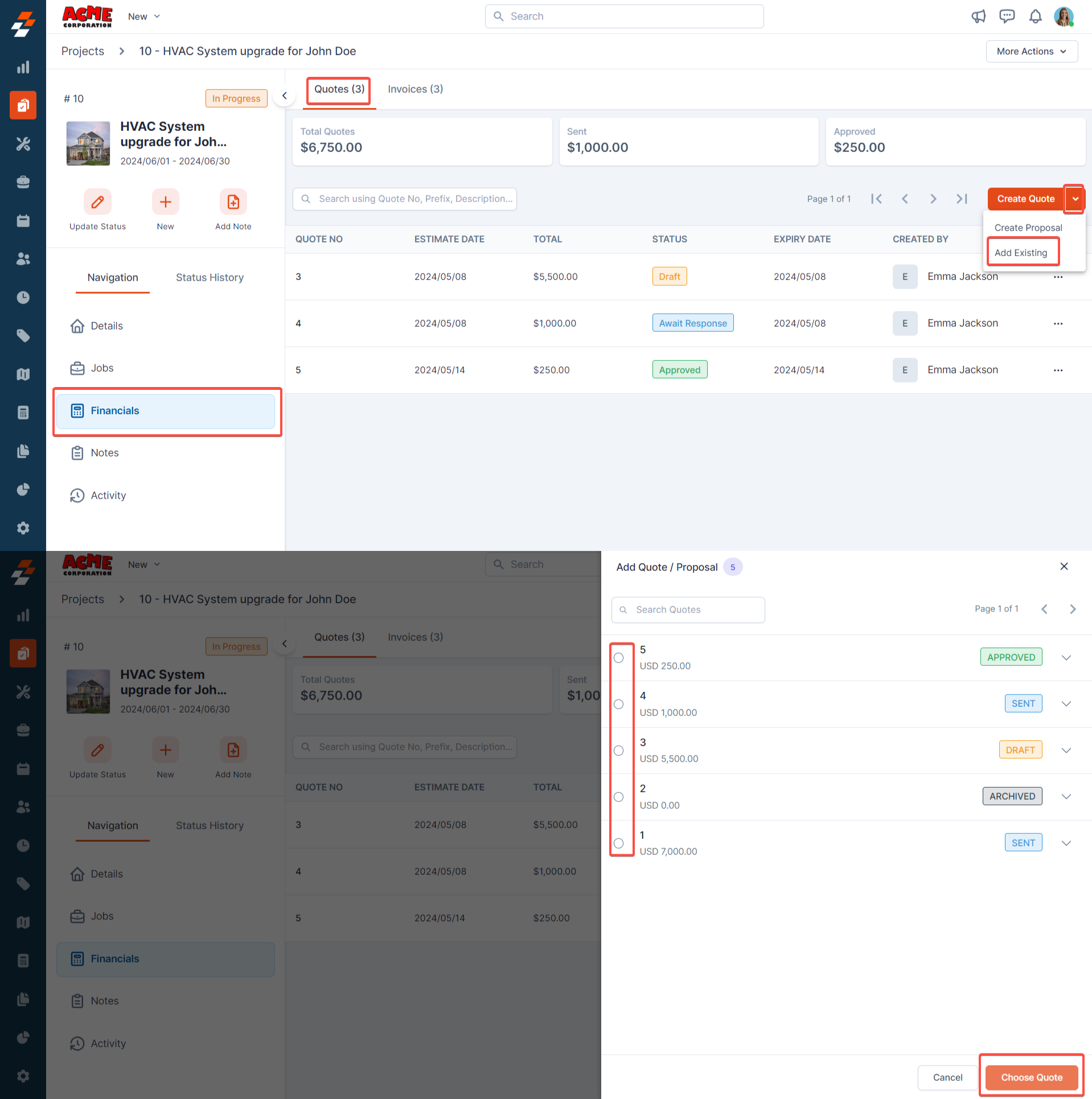
Task: Close the Add Quote / Proposal panel
Action: 1064,567
